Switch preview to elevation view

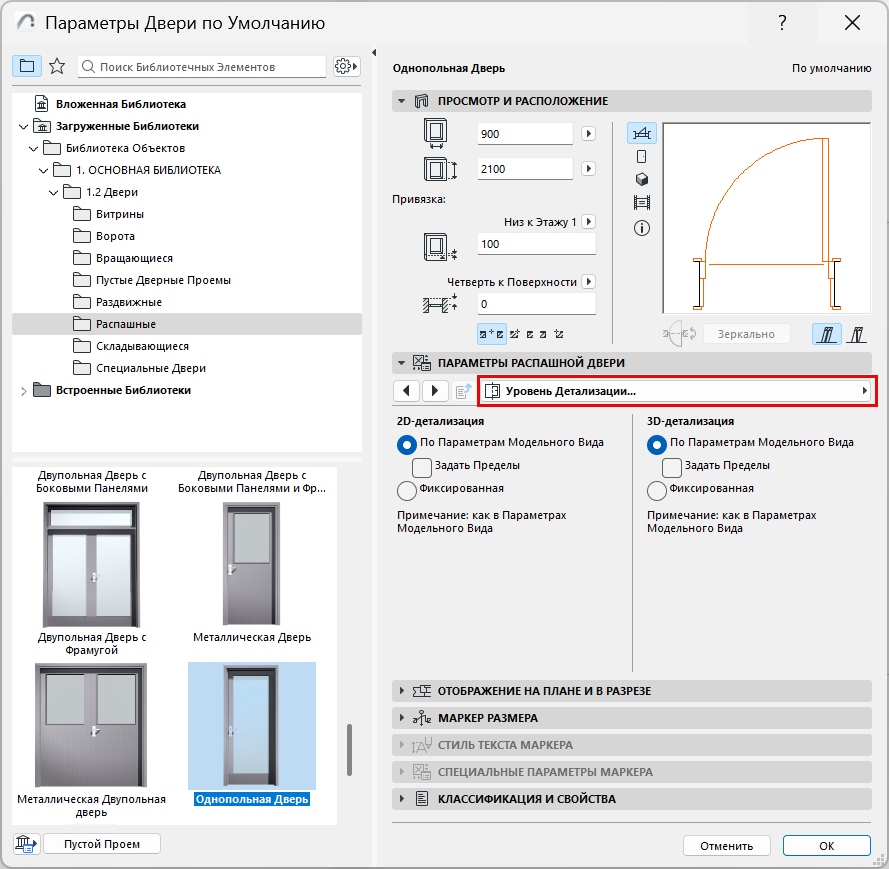(x=642, y=157)
